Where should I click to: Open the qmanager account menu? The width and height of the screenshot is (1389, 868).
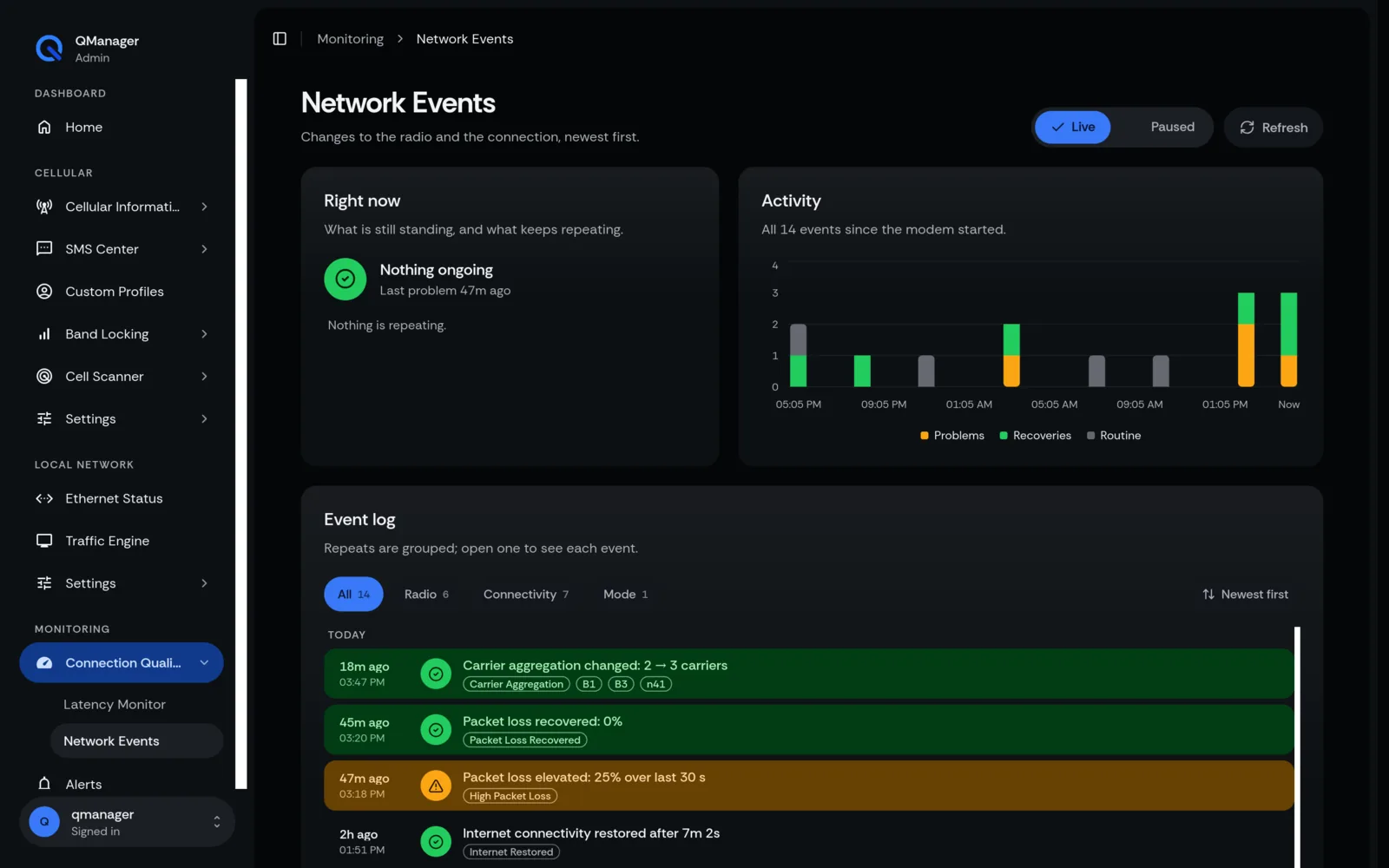[x=127, y=822]
